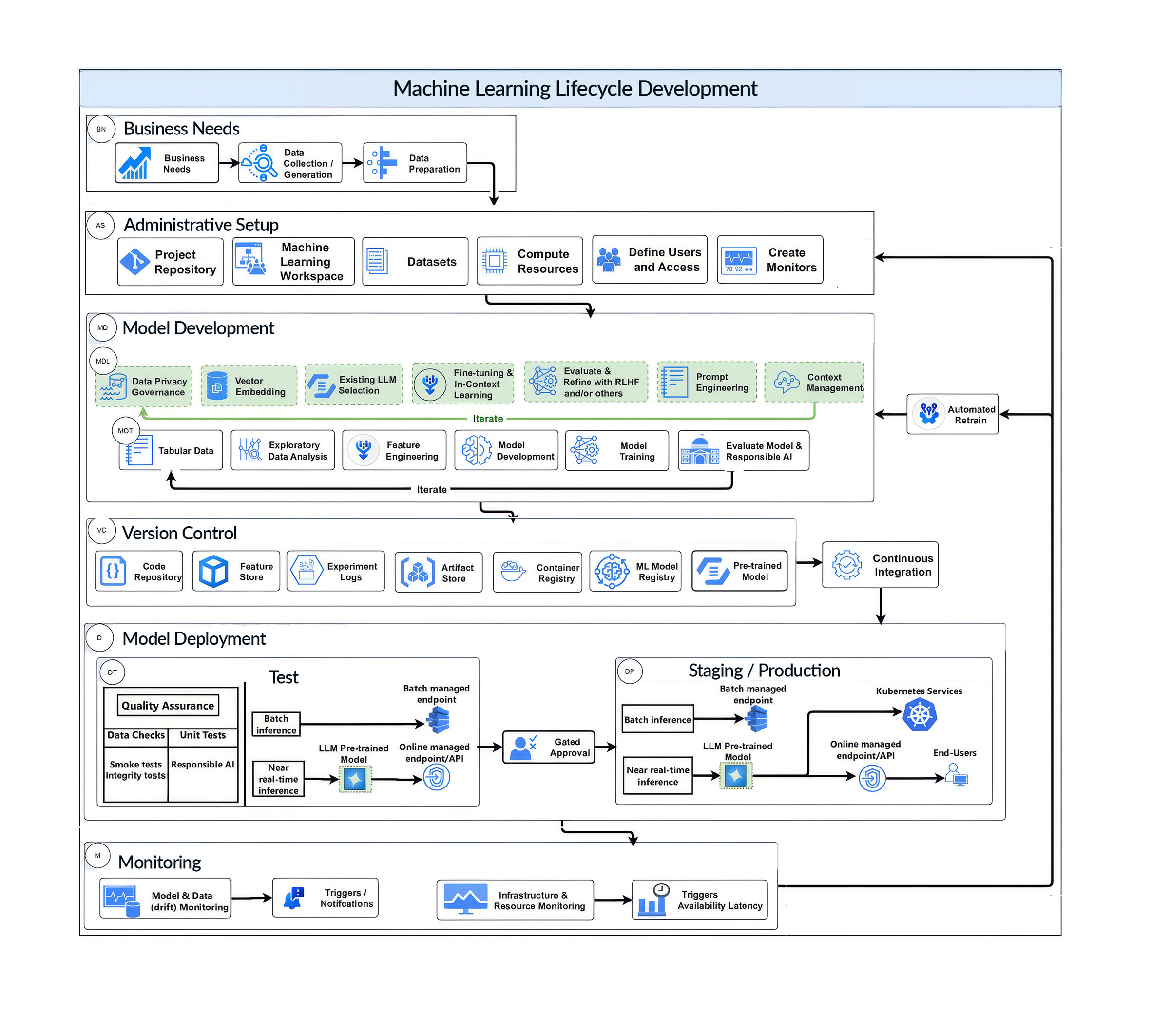The width and height of the screenshot is (1151, 1036).
Task: Click the Version Control section title
Action: [x=179, y=534]
